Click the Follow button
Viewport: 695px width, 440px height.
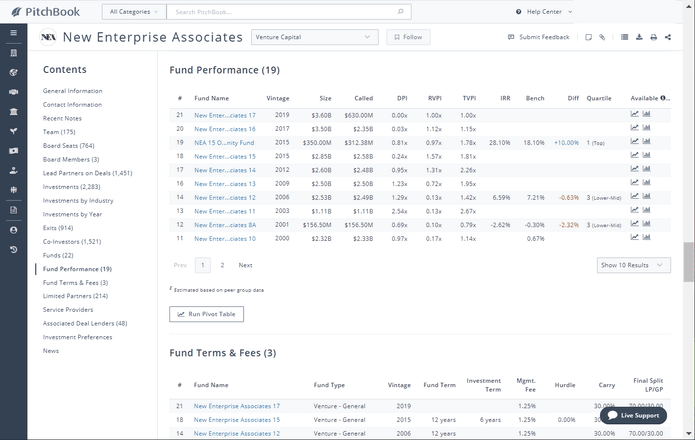pos(408,37)
